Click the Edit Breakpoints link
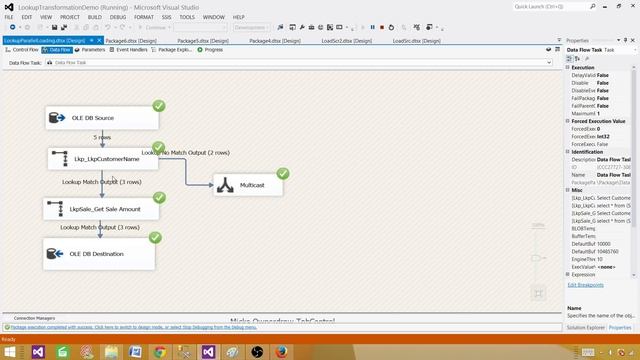 point(585,285)
